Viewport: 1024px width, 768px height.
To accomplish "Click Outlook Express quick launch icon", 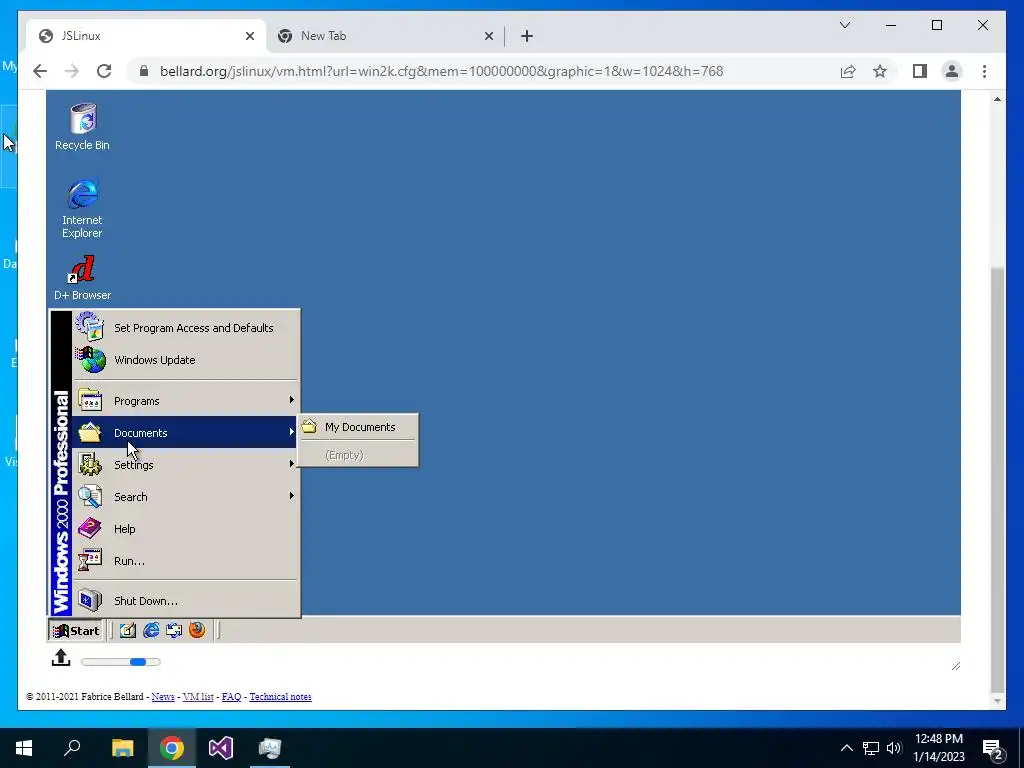I will pyautogui.click(x=174, y=630).
